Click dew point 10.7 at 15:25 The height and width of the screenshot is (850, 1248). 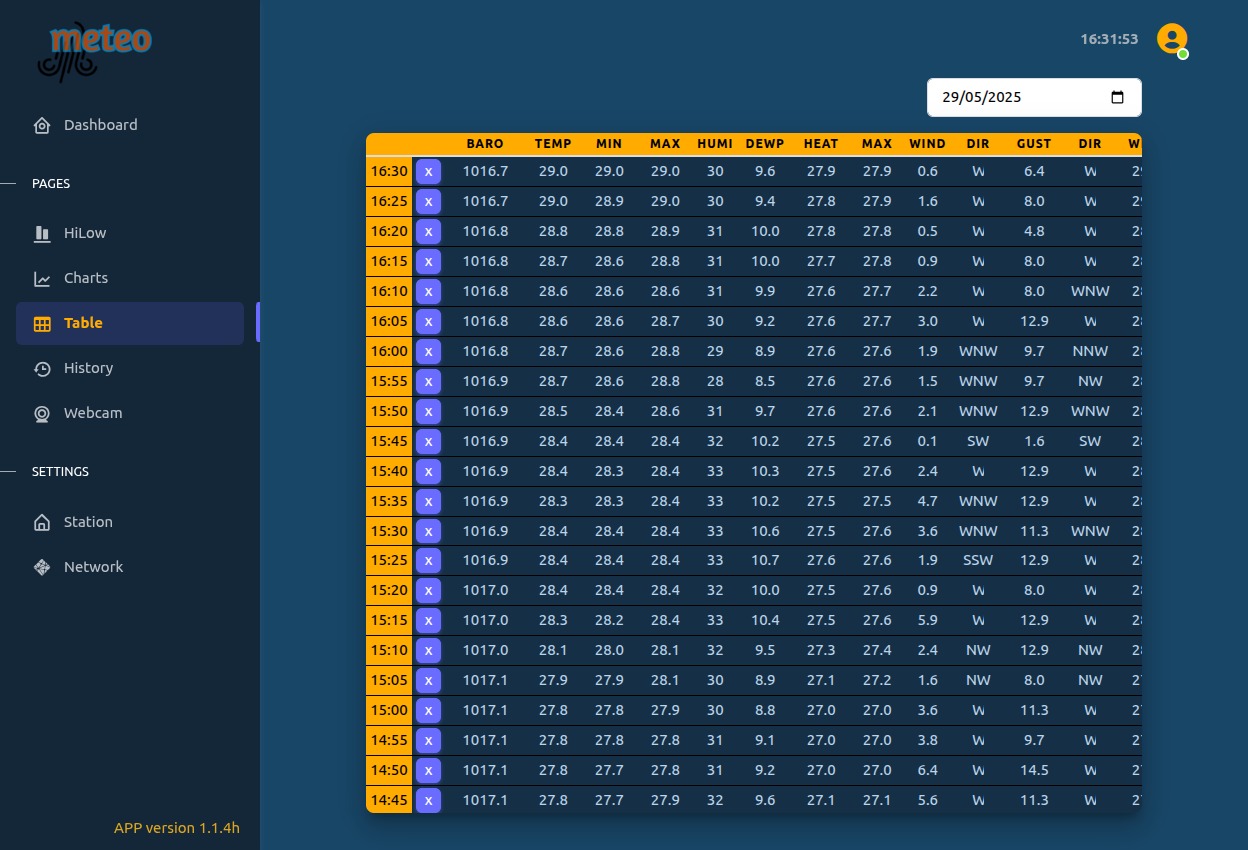pyautogui.click(x=765, y=561)
